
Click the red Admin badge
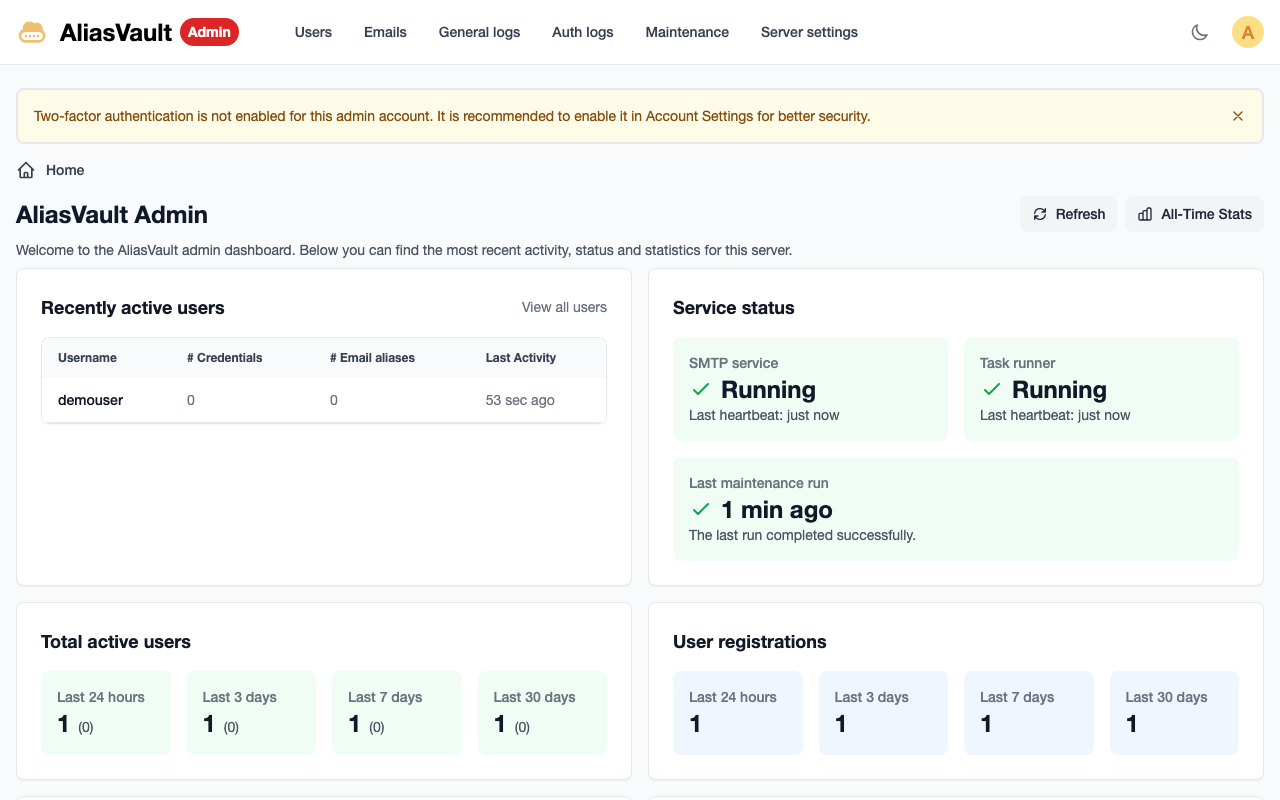tap(209, 32)
